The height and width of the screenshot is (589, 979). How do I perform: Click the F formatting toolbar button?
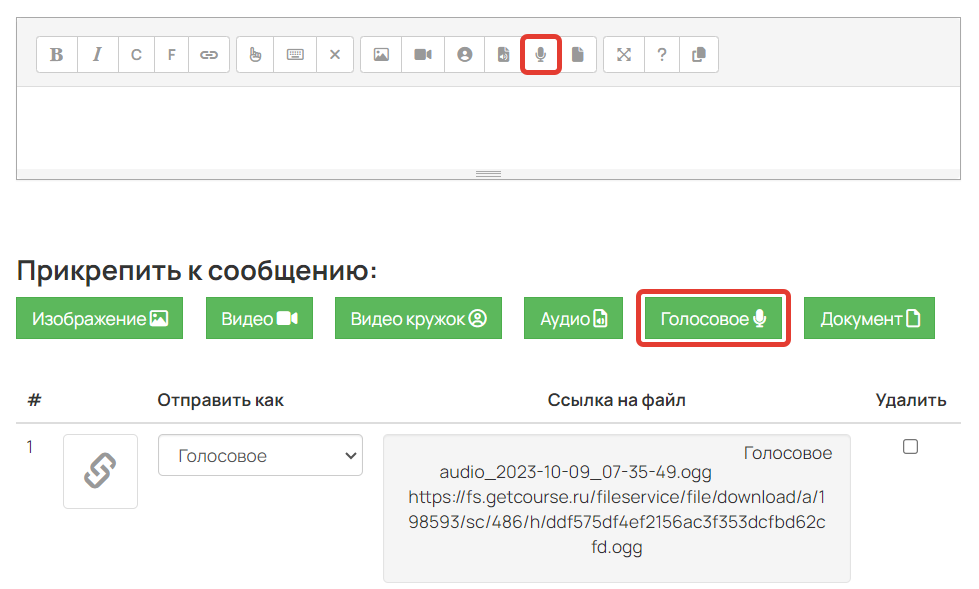[x=171, y=55]
